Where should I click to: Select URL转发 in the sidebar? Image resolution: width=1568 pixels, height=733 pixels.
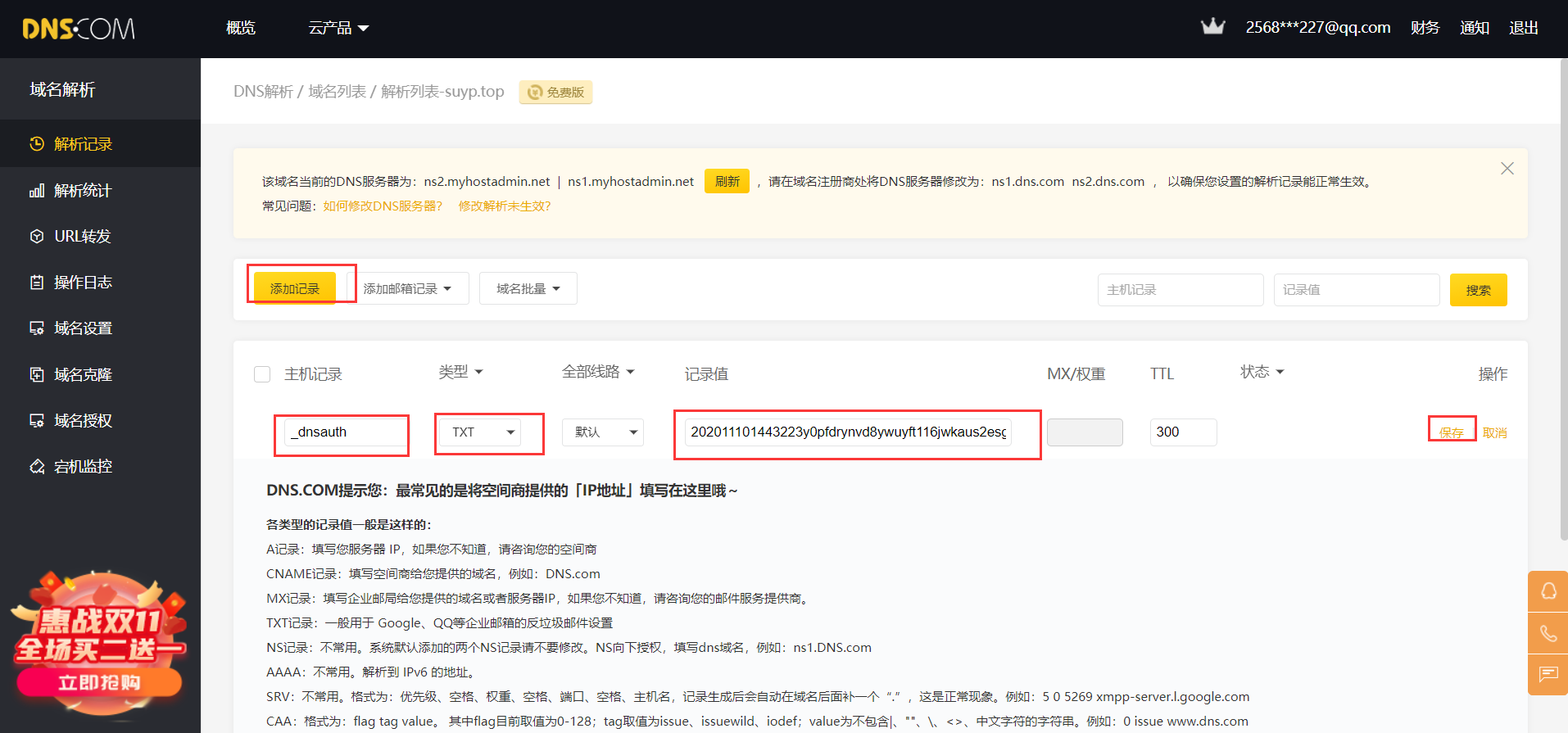[100, 237]
